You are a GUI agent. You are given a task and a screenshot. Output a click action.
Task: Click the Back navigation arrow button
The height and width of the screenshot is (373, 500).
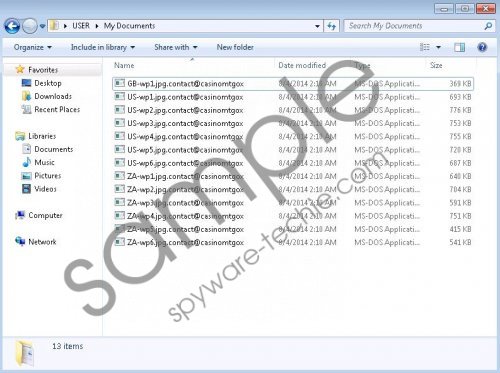(12, 26)
